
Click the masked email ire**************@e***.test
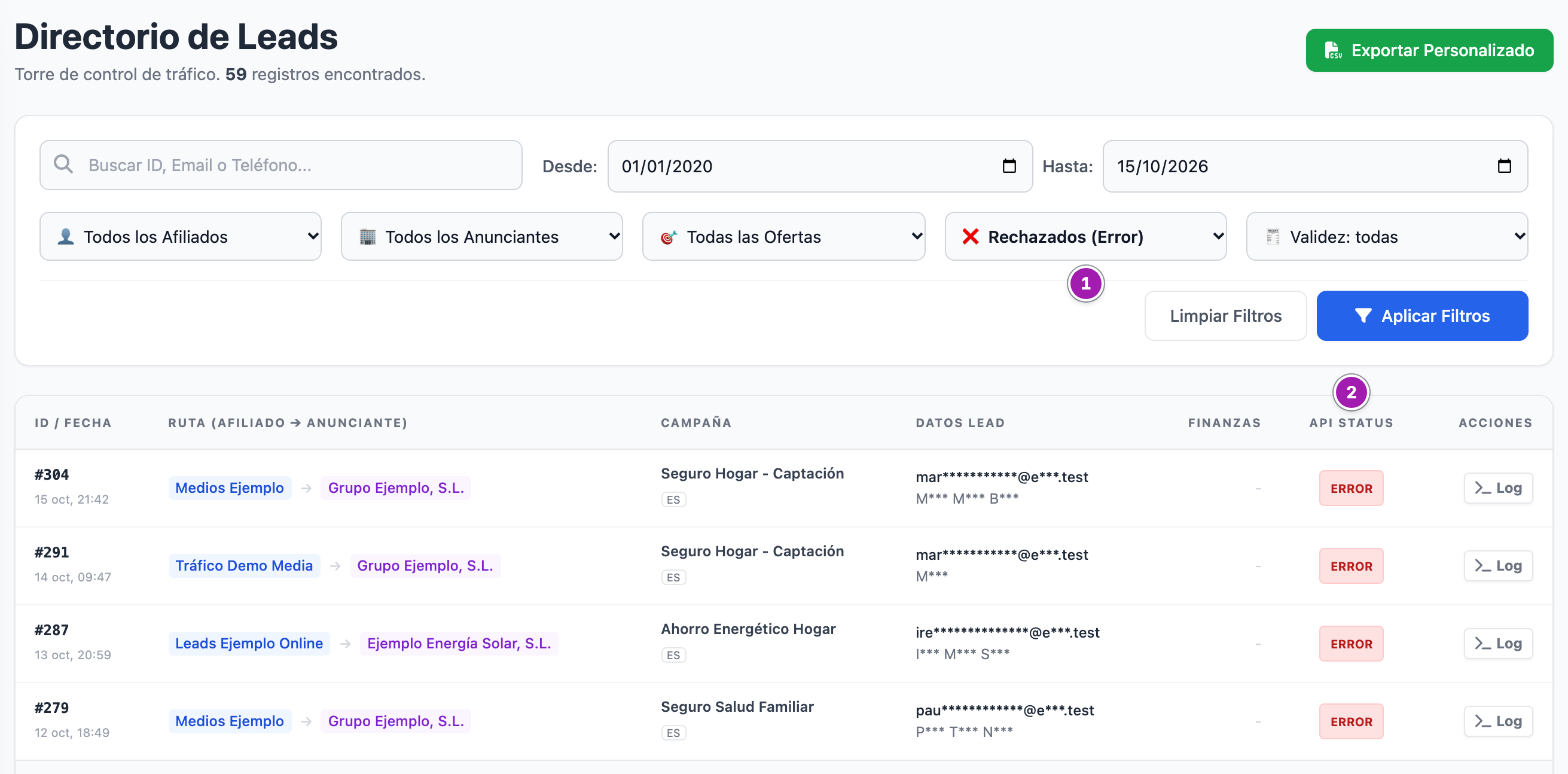pos(1008,633)
